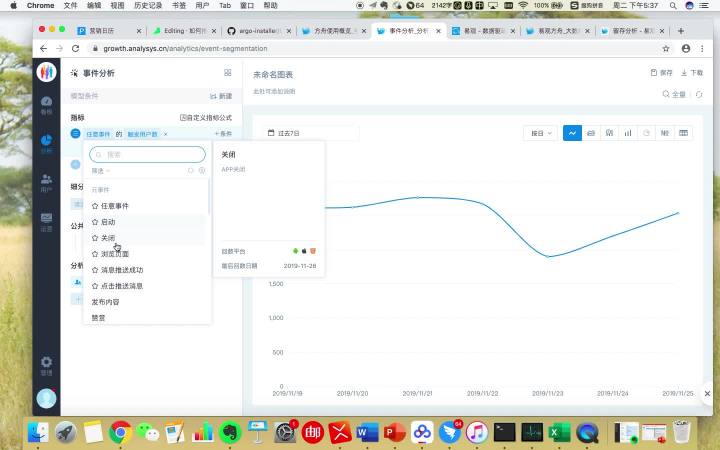Screen dimensions: 720x450
Task: Open the 按日 granularity dropdown
Action: coord(540,133)
